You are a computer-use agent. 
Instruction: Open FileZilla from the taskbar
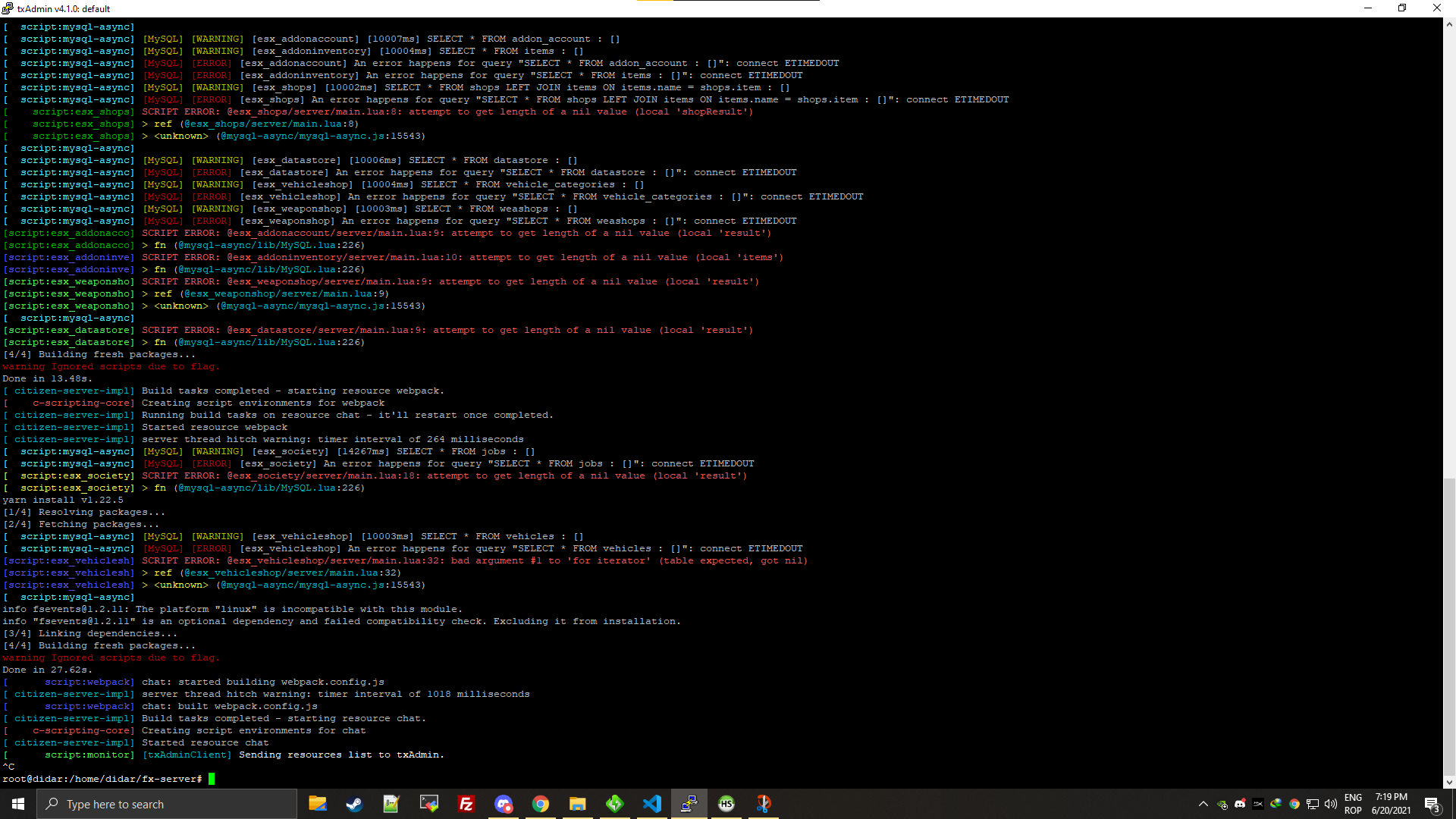[466, 804]
